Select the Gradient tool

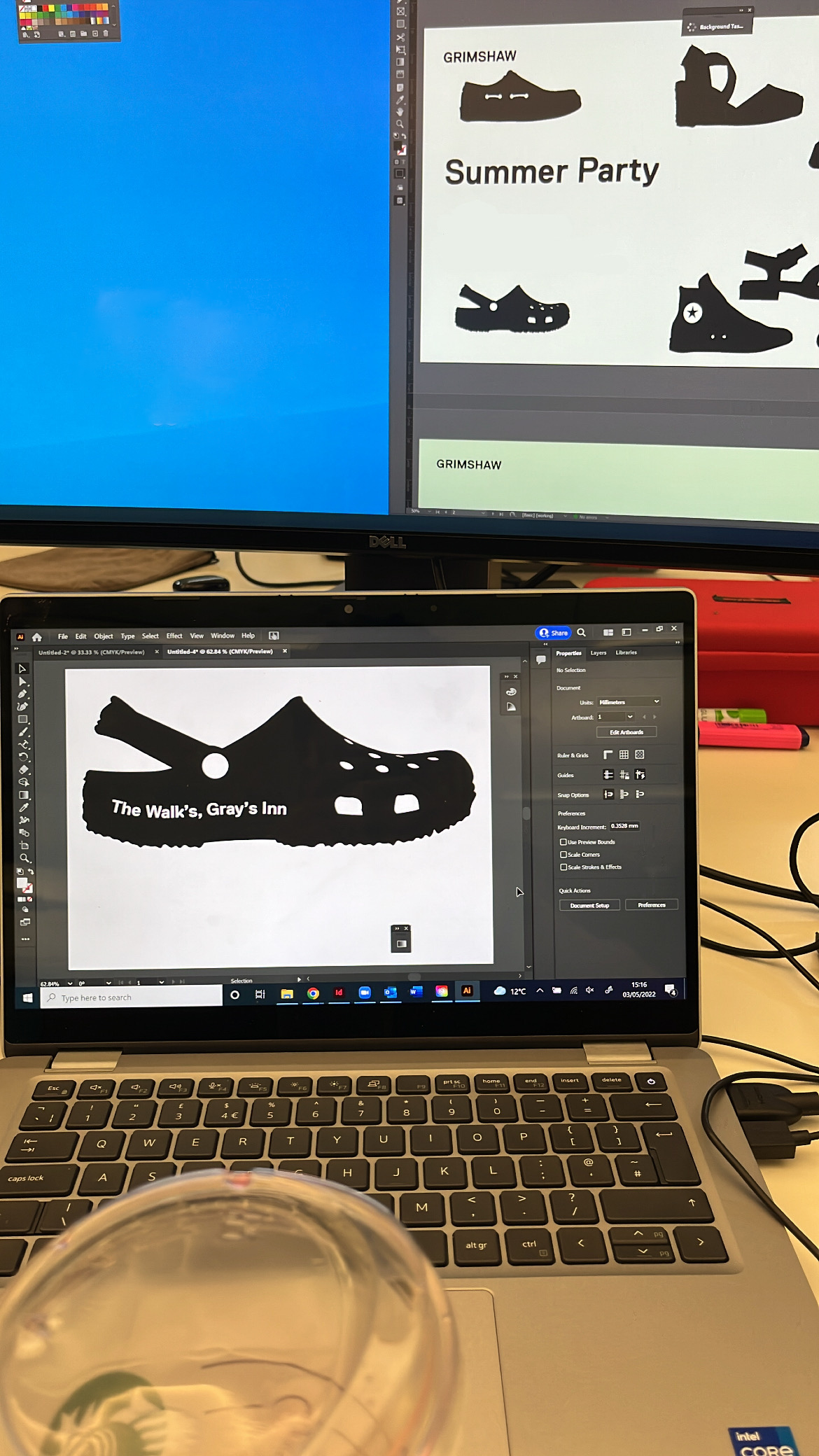click(x=24, y=794)
